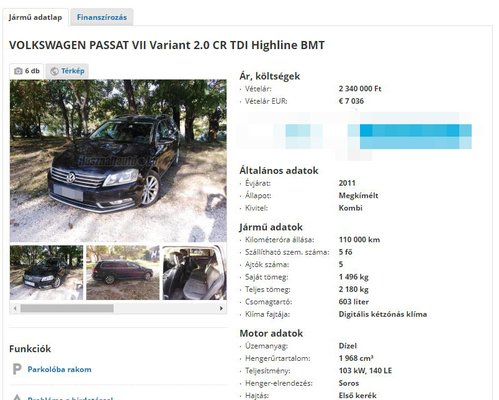499x400 pixels.
Task: Click the thumbnail scroller left arrow
Action: click(15, 308)
